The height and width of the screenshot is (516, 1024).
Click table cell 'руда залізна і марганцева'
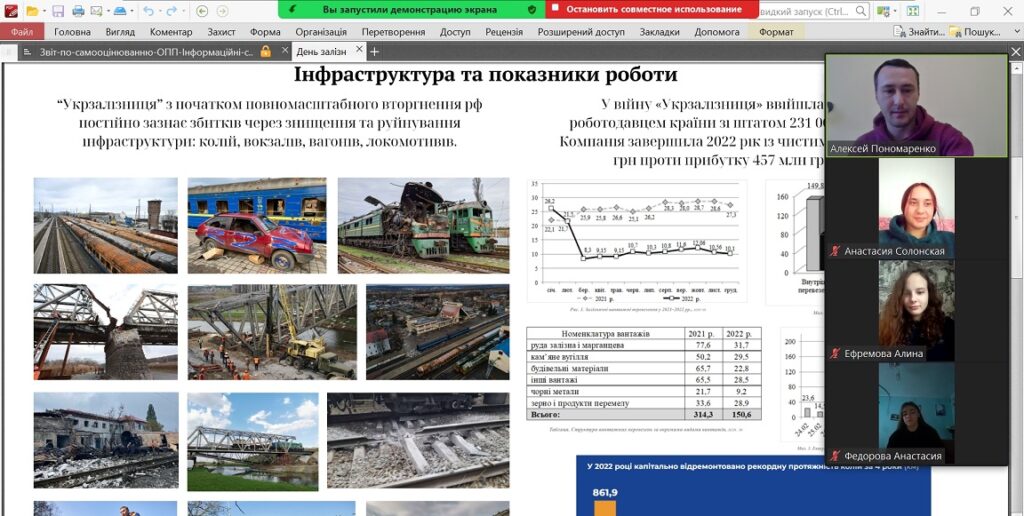tap(605, 345)
